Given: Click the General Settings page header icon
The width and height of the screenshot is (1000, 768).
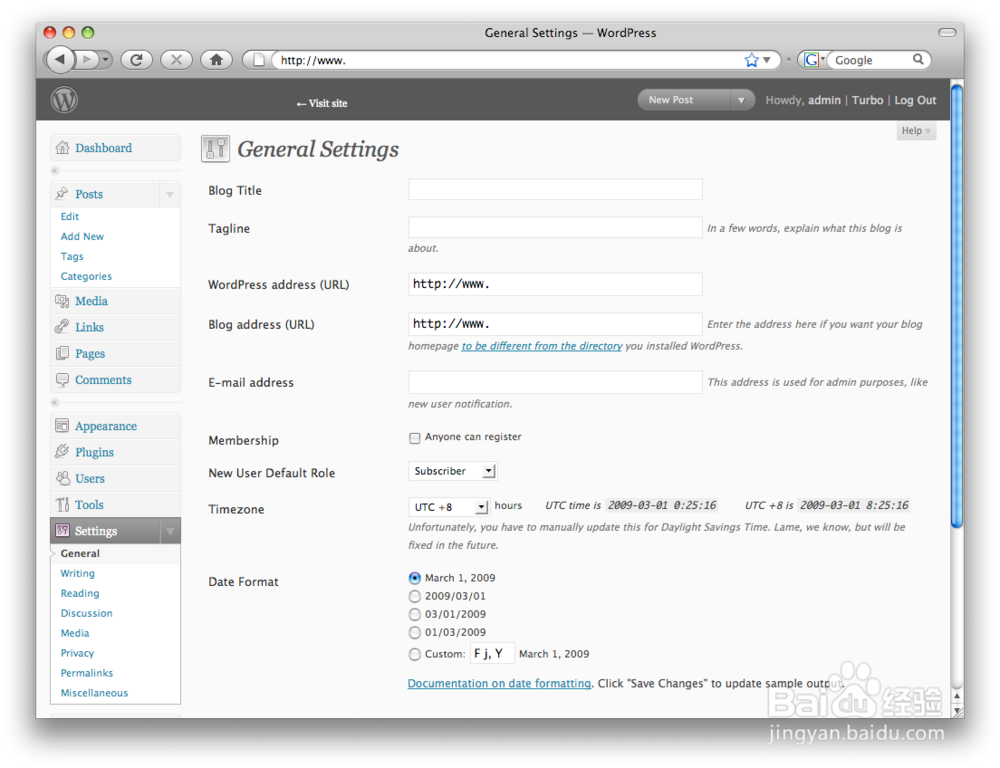Looking at the screenshot, I should [x=216, y=149].
